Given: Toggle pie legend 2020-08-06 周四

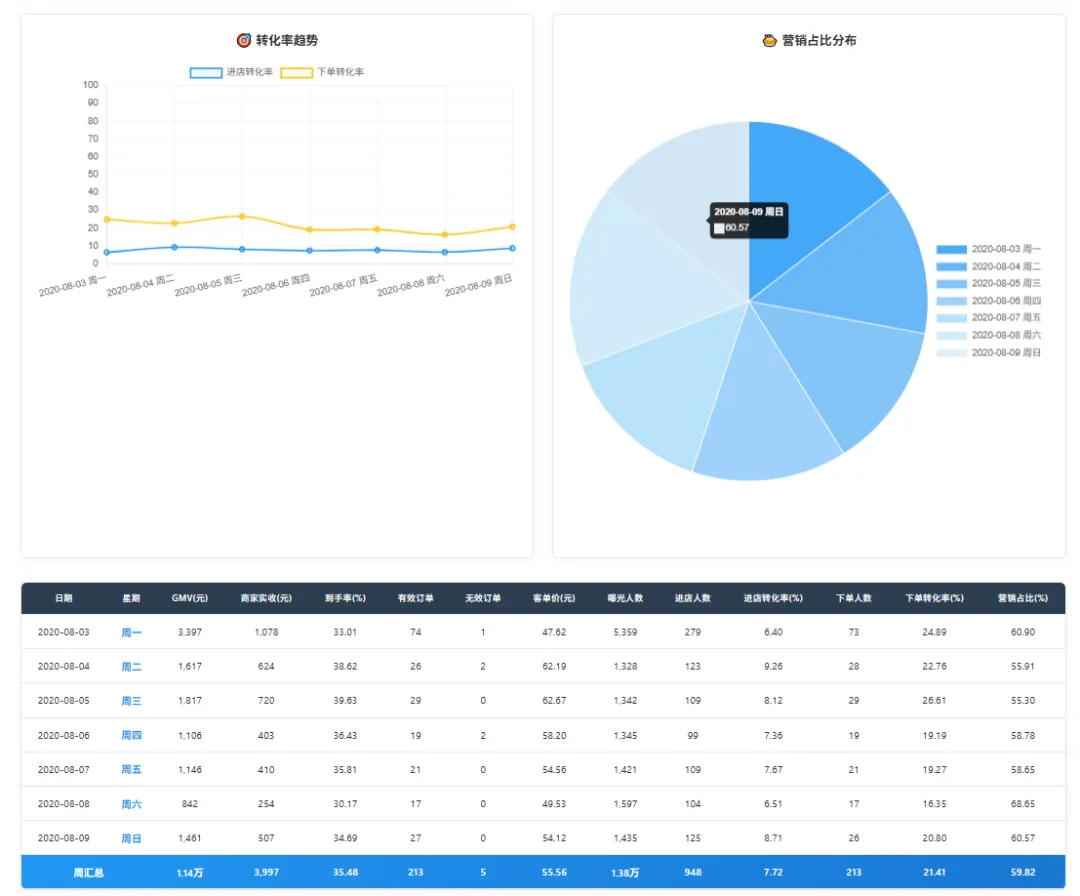Looking at the screenshot, I should coord(988,301).
